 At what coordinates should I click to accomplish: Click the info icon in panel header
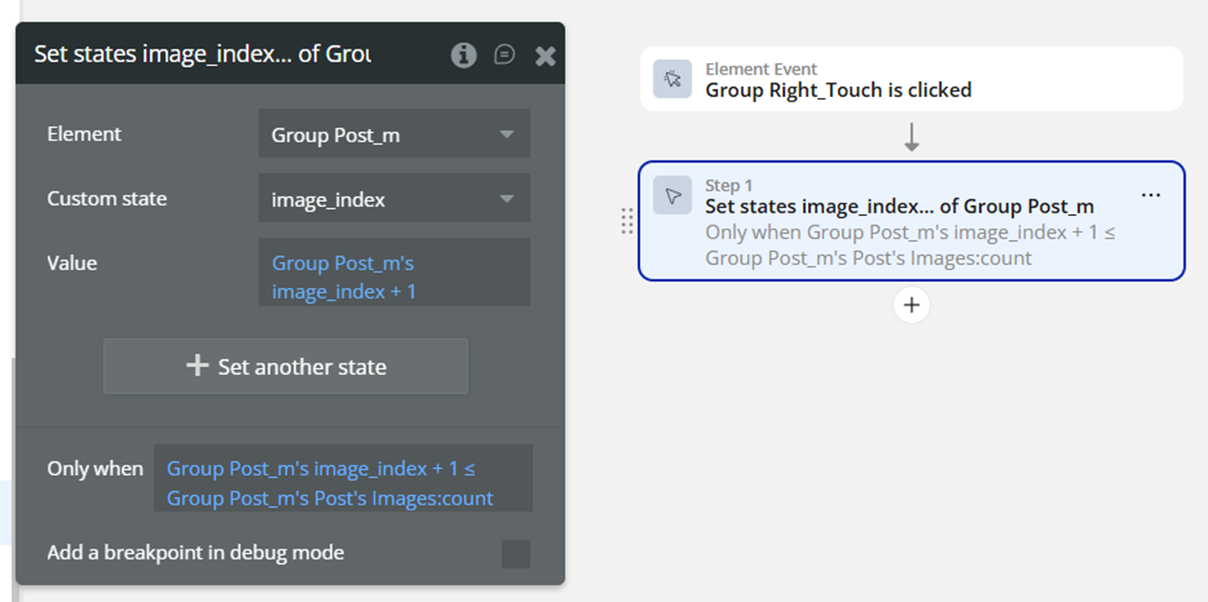[x=463, y=55]
